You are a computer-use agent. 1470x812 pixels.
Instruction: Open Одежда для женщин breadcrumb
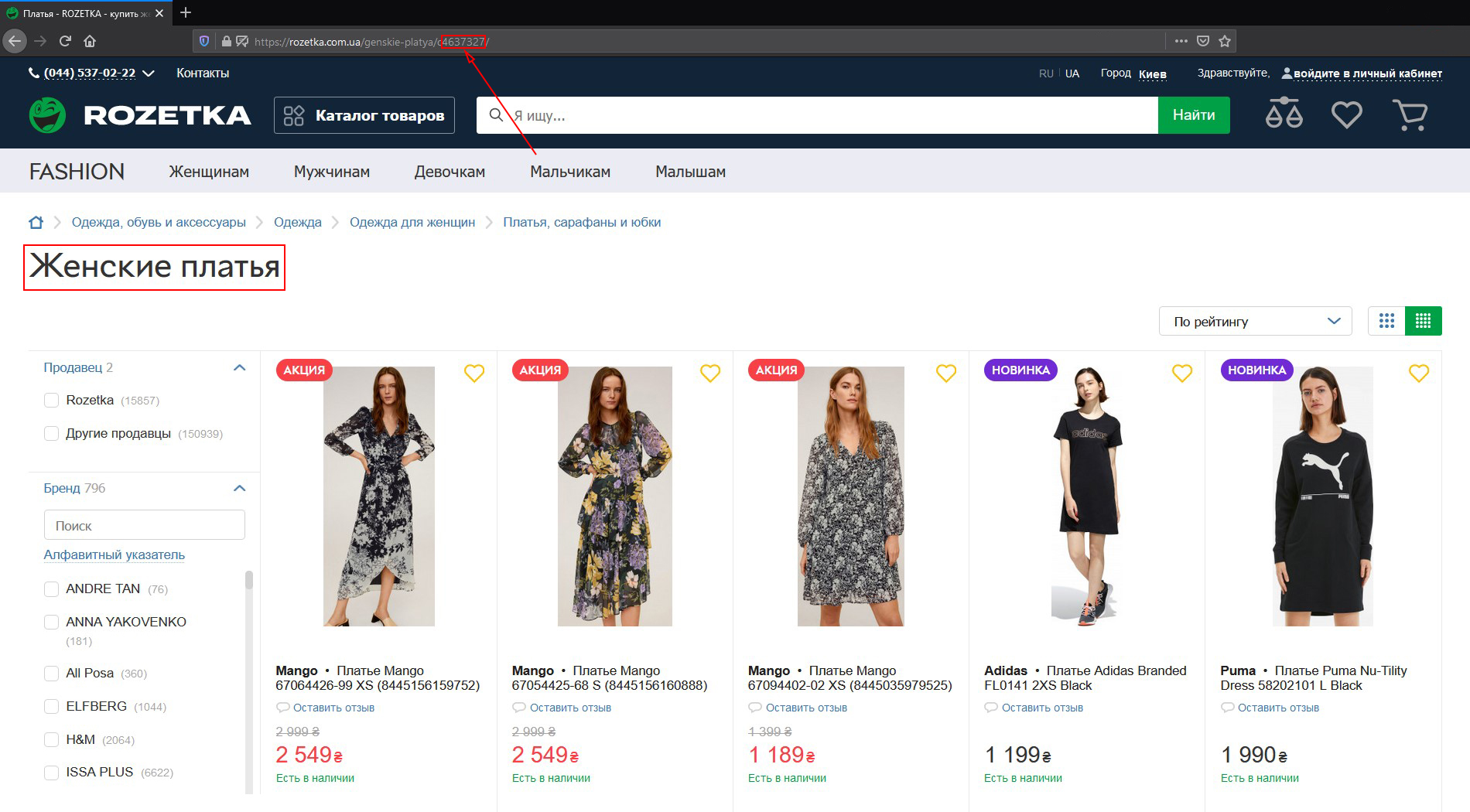[x=412, y=223]
